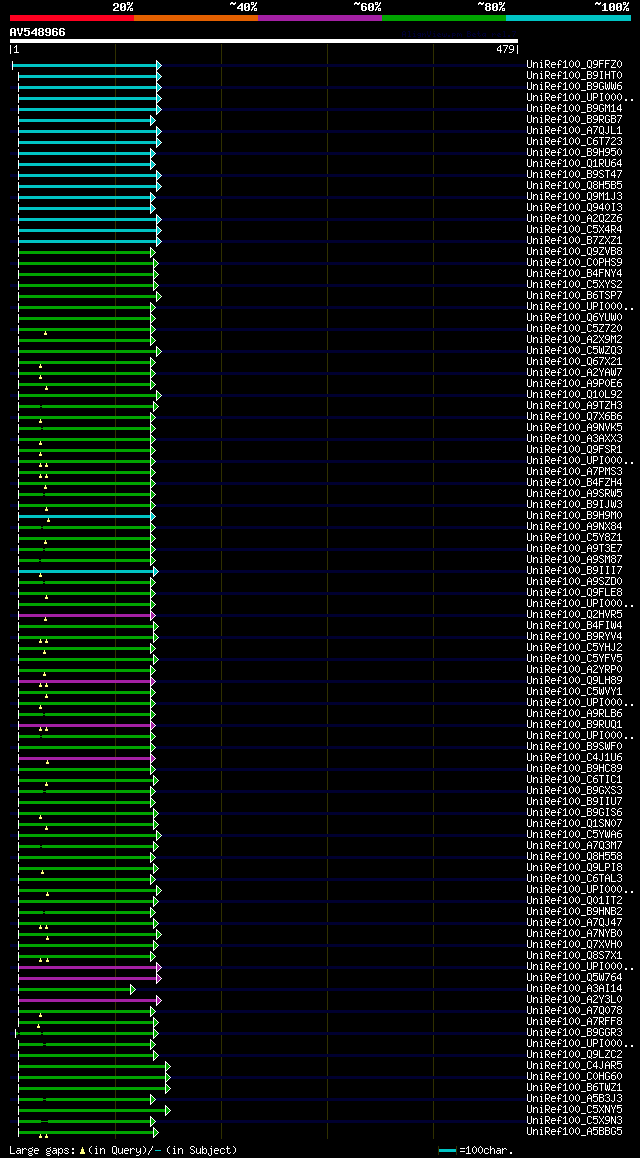This screenshot has width=640, height=1158.
Task: Click the cyan alignment bar for B9H9M0
Action: [x=87, y=516]
